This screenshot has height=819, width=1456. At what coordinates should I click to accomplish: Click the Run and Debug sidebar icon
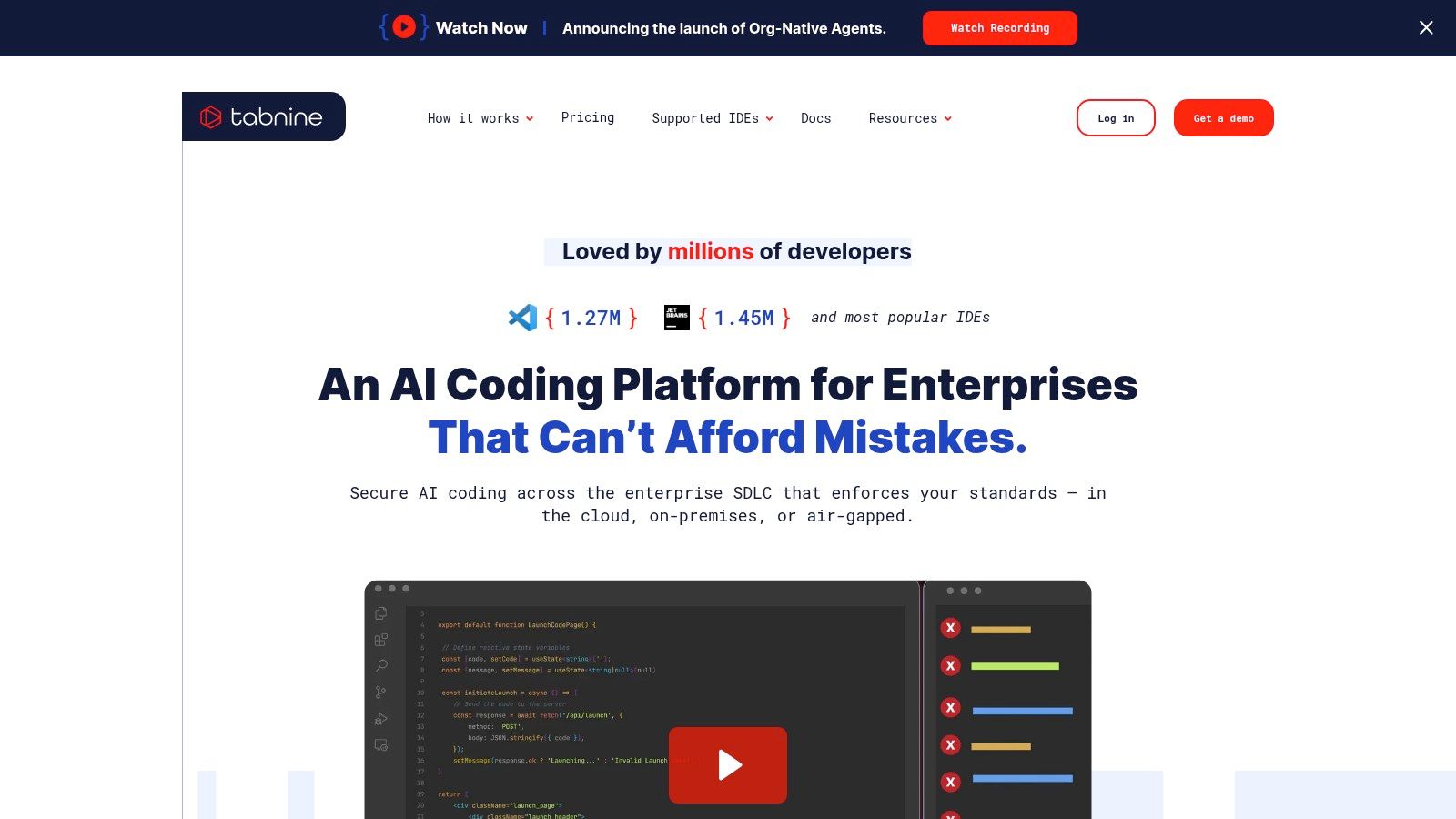380,719
